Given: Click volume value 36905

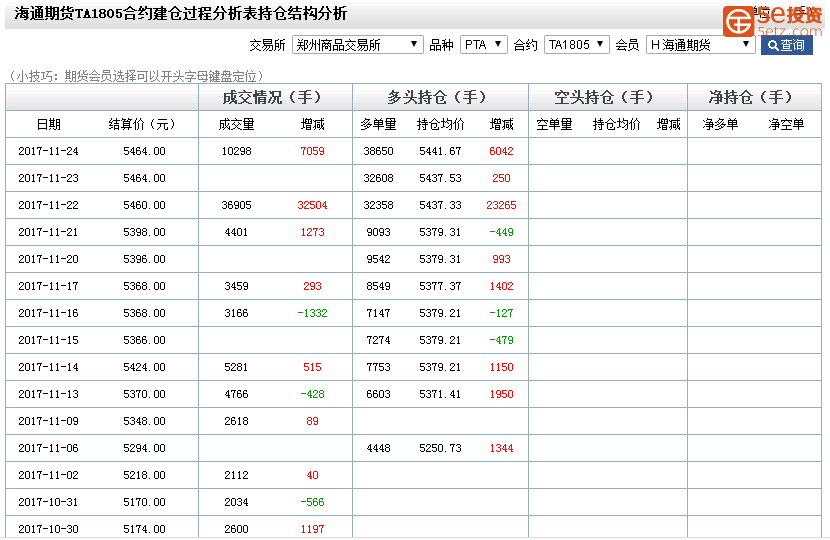Looking at the screenshot, I should [236, 205].
